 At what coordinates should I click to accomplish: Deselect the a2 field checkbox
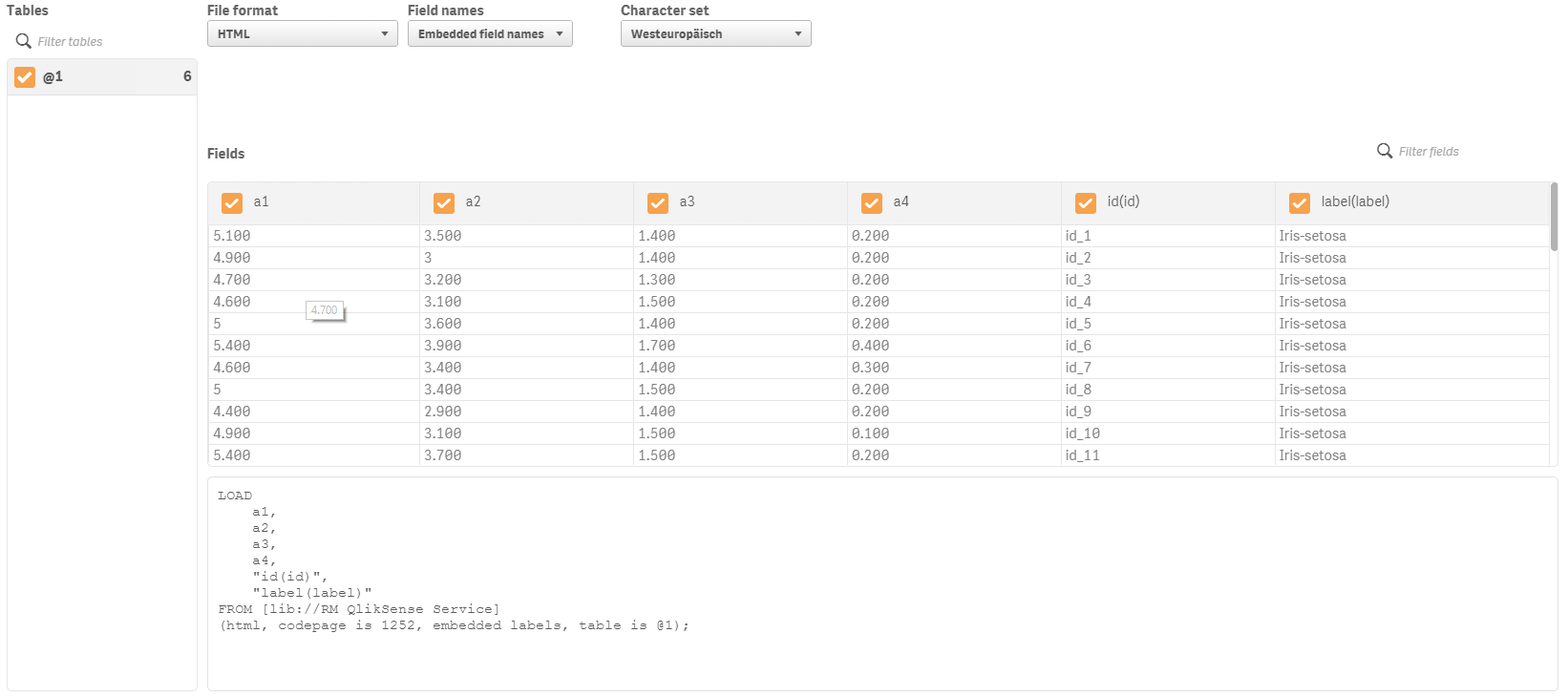tap(443, 202)
